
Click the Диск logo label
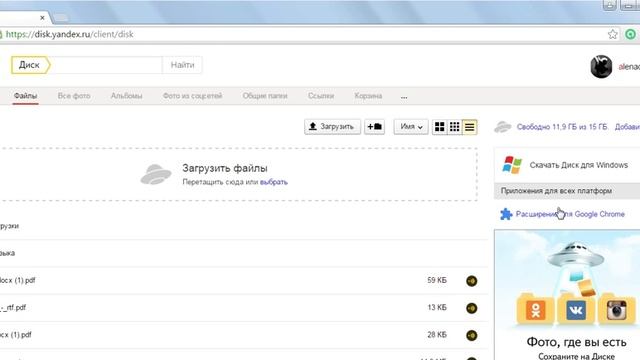coord(30,65)
